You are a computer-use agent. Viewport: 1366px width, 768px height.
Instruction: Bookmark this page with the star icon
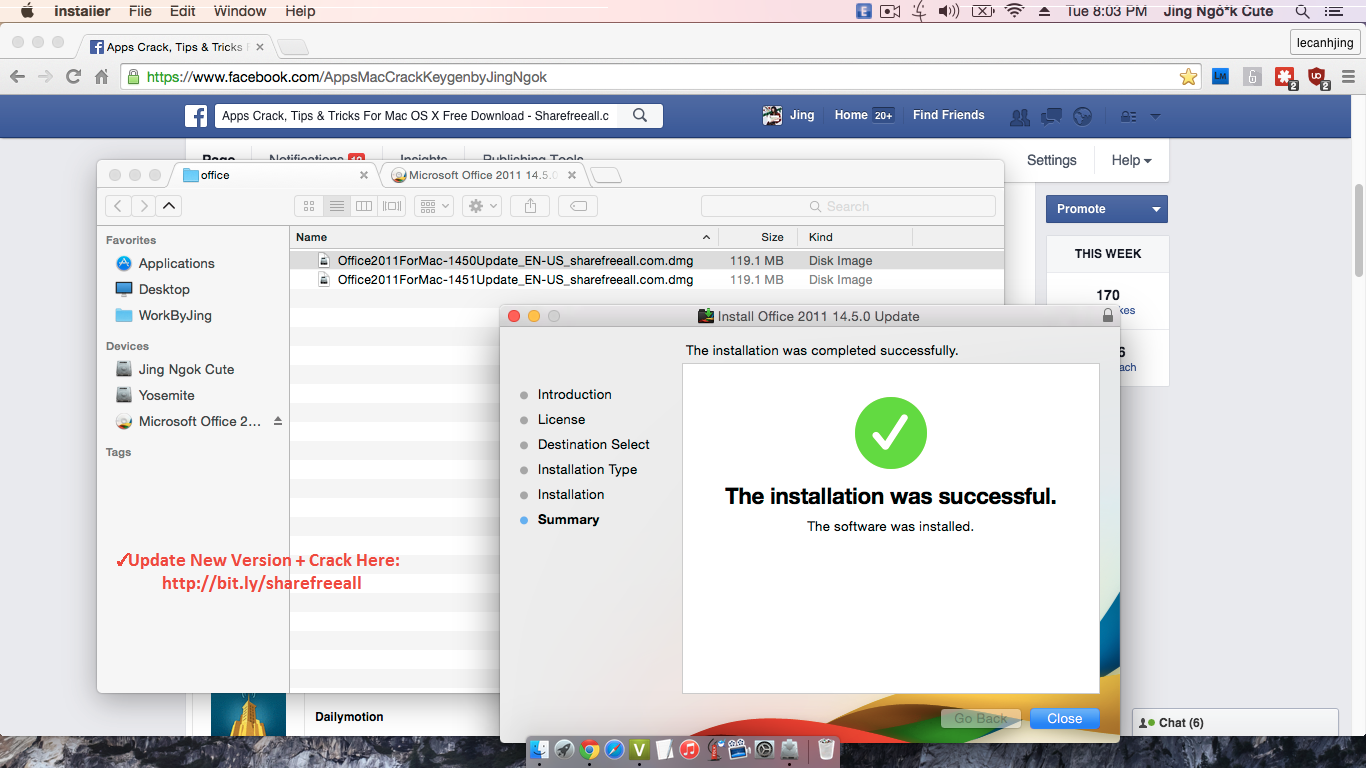[x=1188, y=77]
